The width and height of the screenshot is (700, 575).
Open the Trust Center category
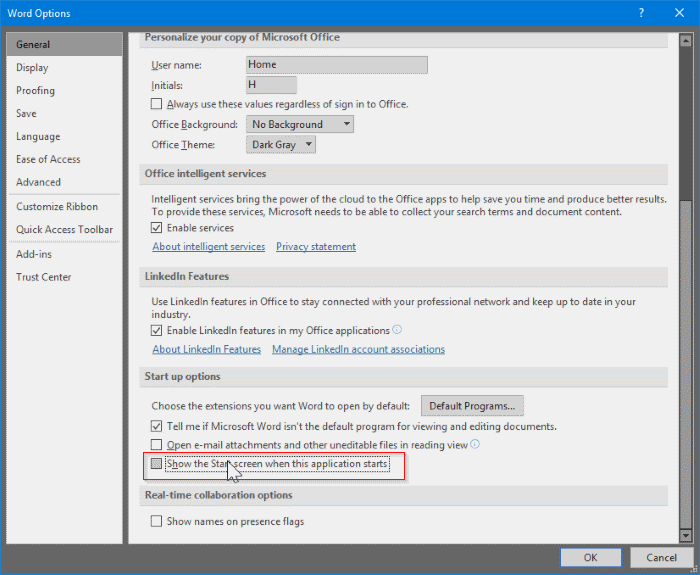tap(64, 277)
